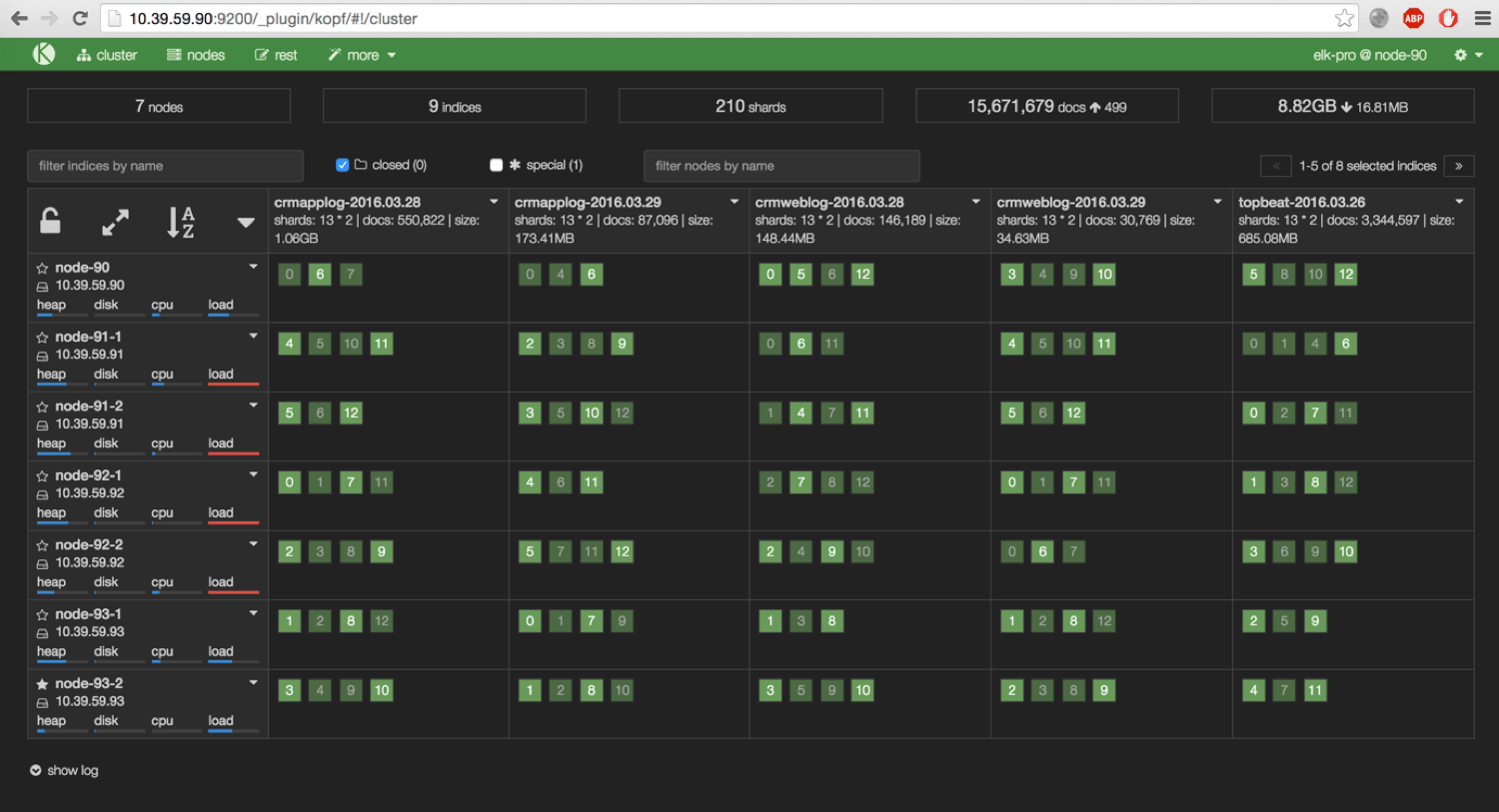1499x812 pixels.
Task: Click the AdBlock Plus extension icon
Action: 1413,18
